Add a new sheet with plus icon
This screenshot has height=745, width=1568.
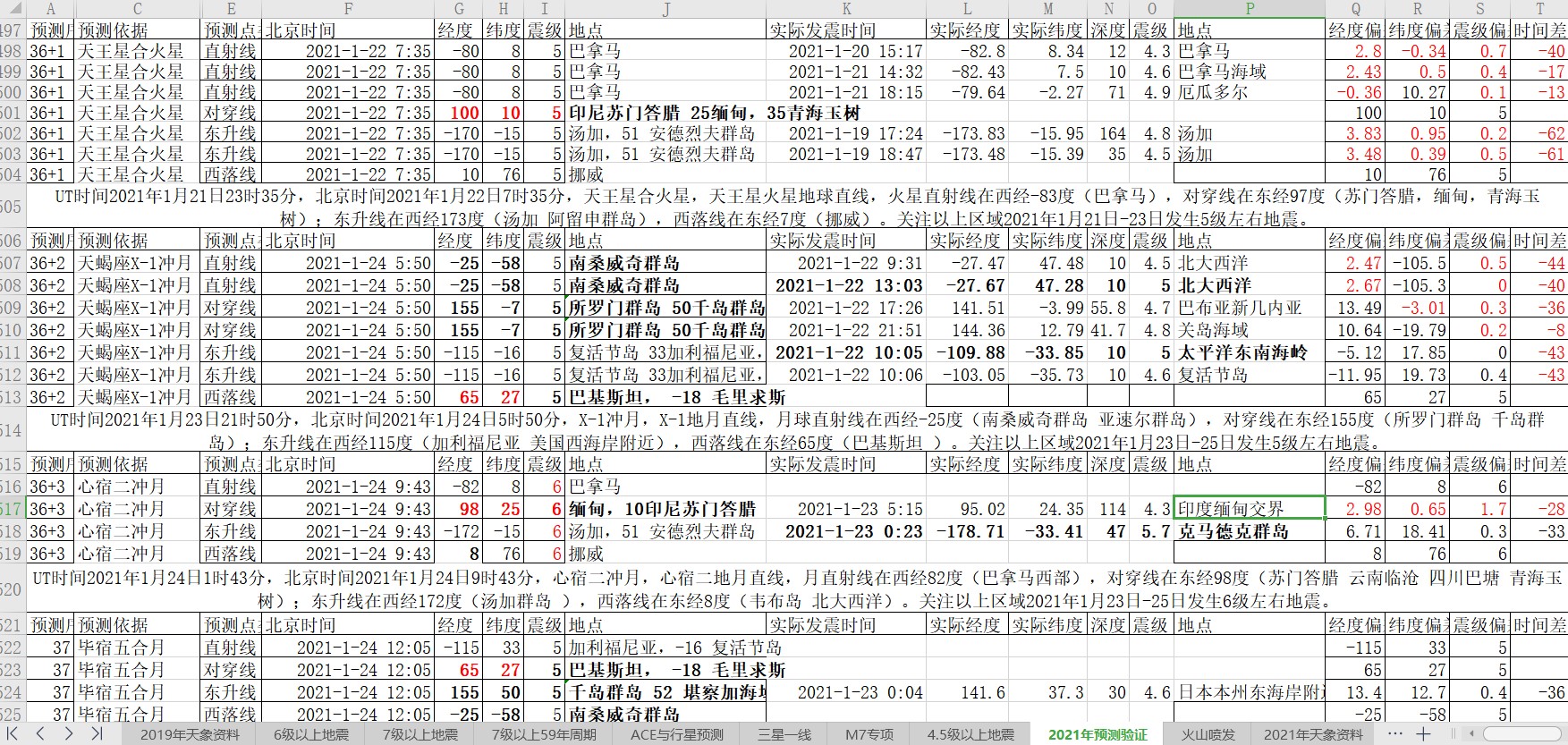(1423, 734)
